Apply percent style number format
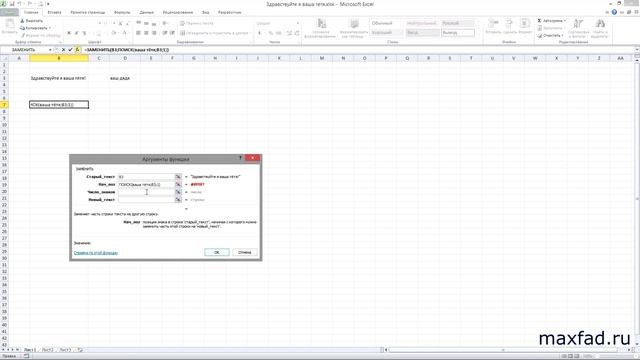Viewport: 640px width, 360px height. tap(270, 33)
